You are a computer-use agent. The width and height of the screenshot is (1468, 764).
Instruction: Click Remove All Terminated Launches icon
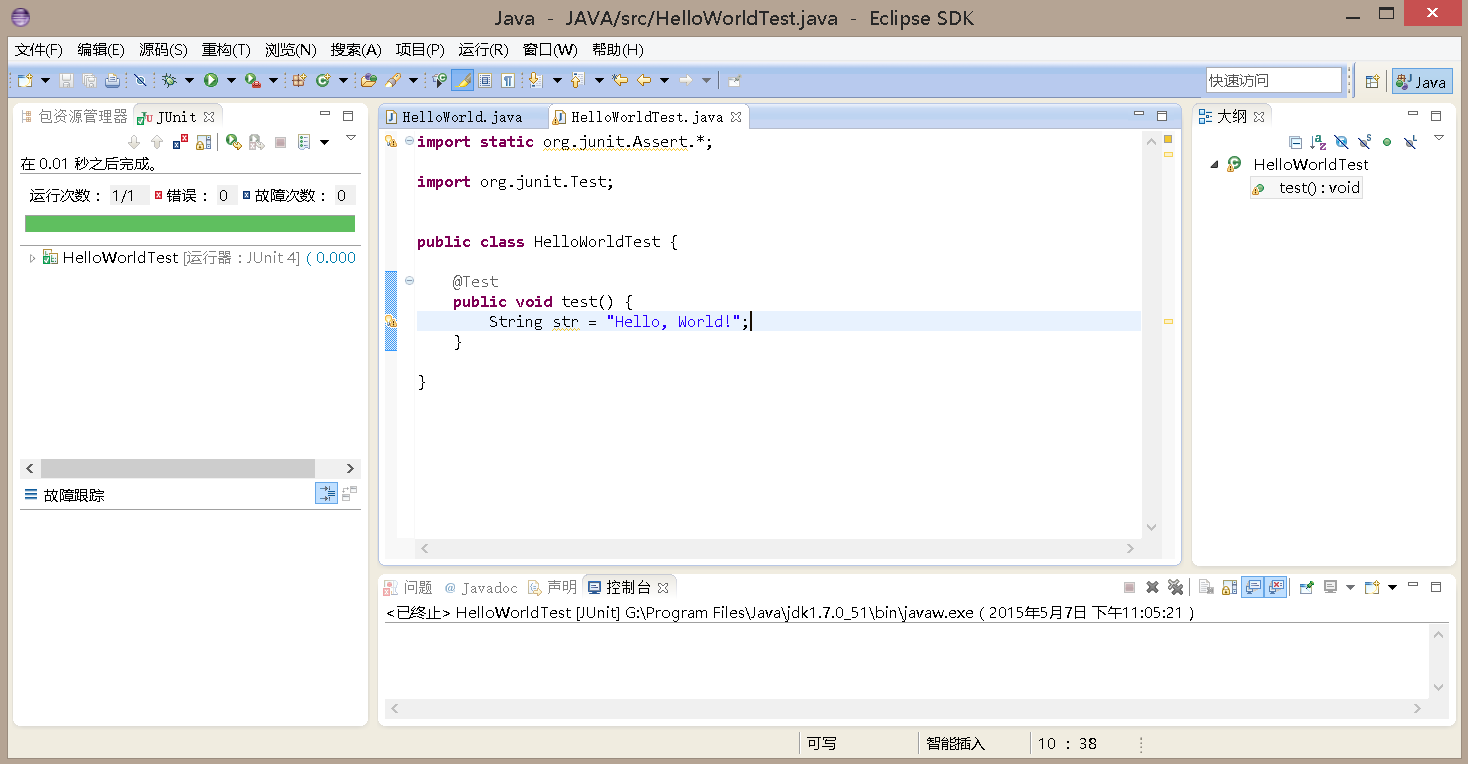(x=1175, y=587)
